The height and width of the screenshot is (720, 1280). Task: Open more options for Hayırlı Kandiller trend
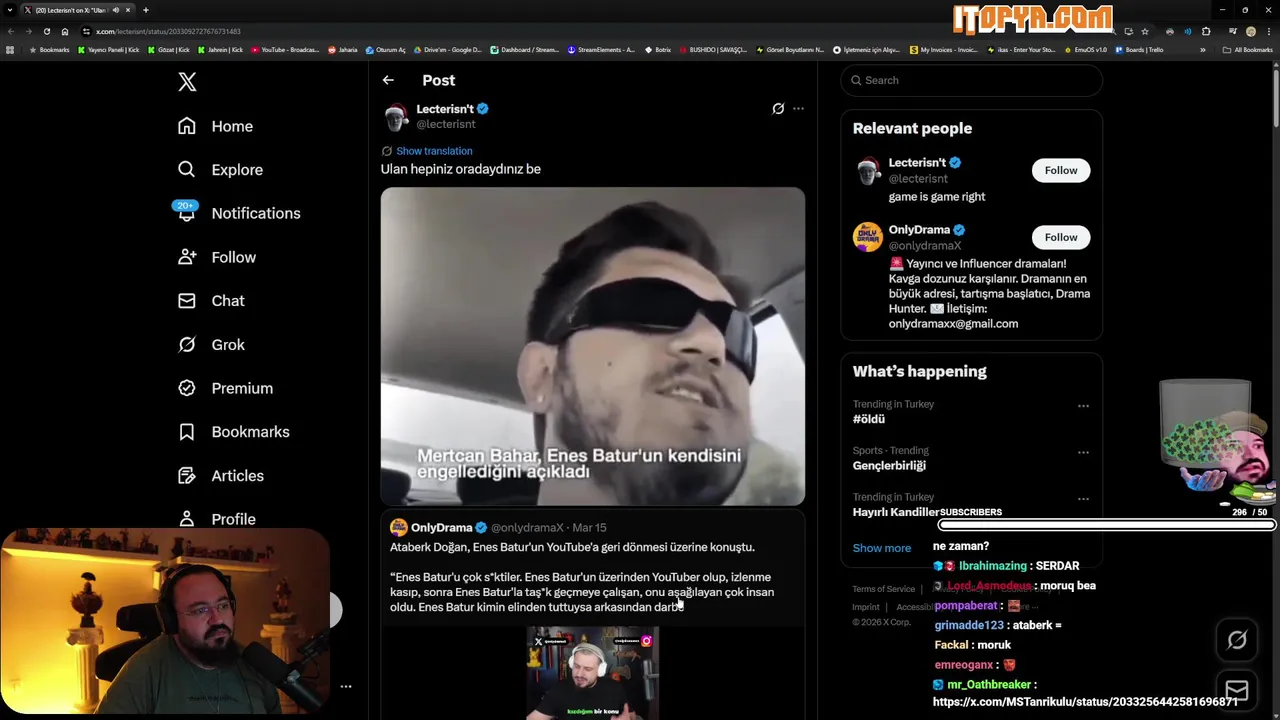coord(1083,499)
